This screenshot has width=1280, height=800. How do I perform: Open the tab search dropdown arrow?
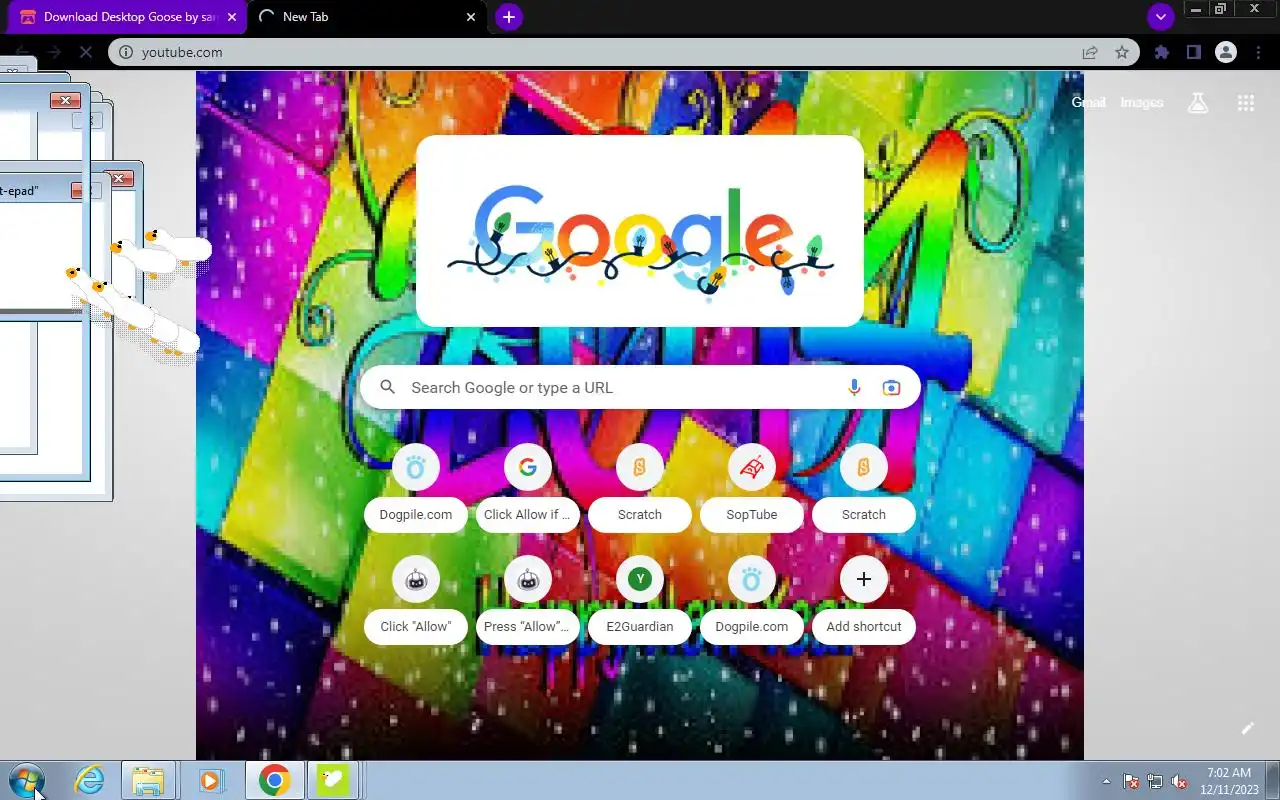pos(1160,17)
